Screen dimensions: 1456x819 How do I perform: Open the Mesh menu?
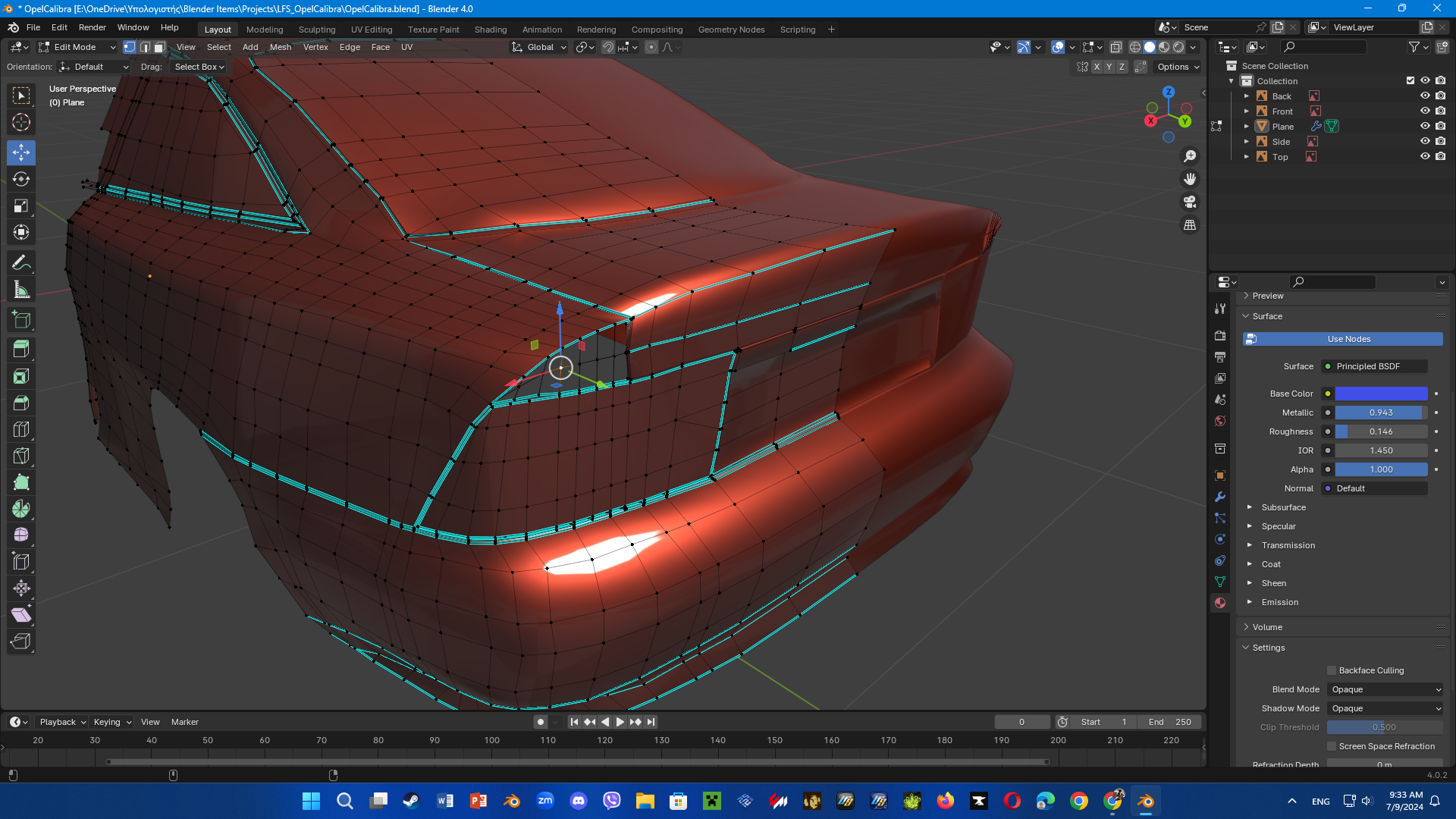tap(280, 47)
